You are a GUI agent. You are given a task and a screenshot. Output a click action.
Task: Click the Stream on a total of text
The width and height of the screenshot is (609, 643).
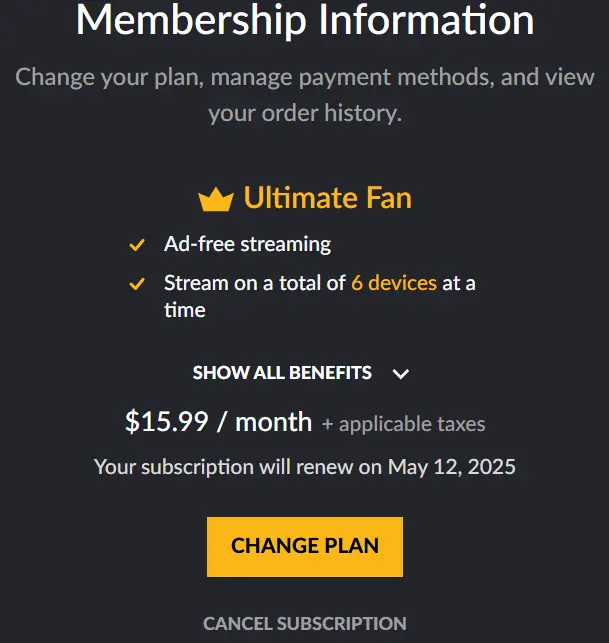pos(255,283)
